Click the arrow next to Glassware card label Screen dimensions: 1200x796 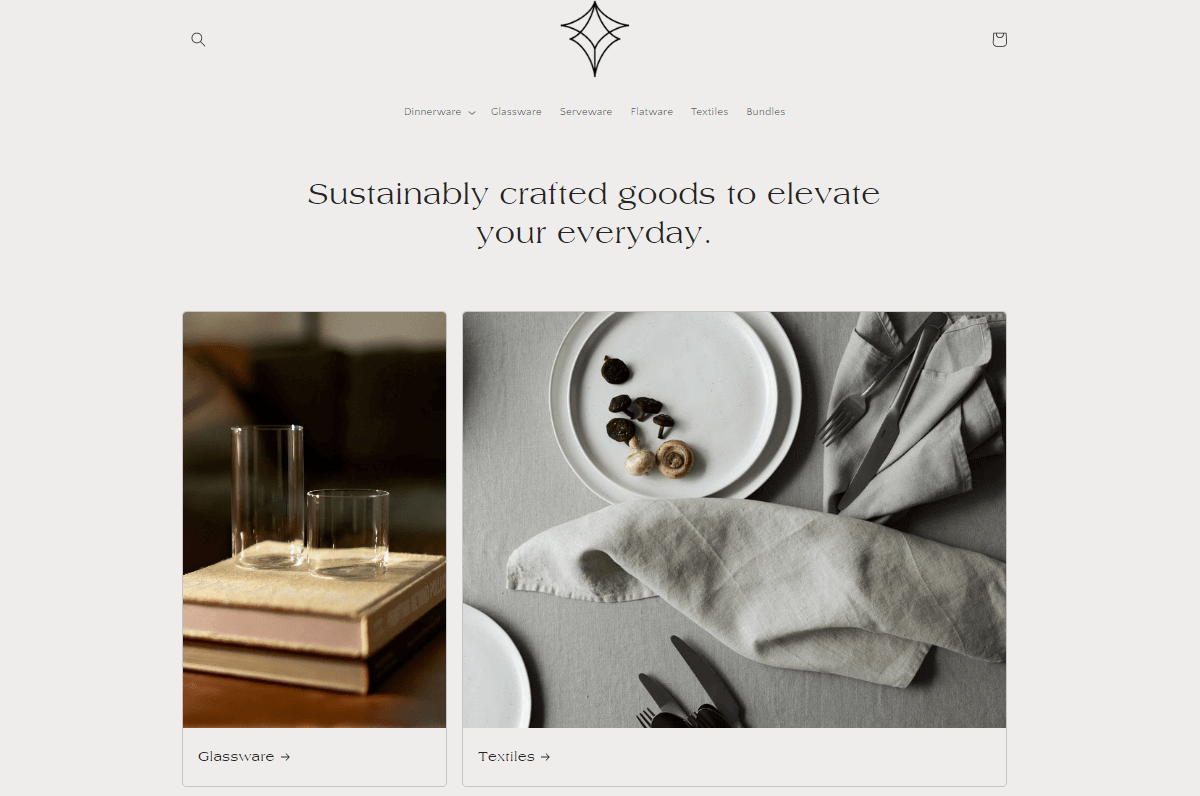coord(285,757)
